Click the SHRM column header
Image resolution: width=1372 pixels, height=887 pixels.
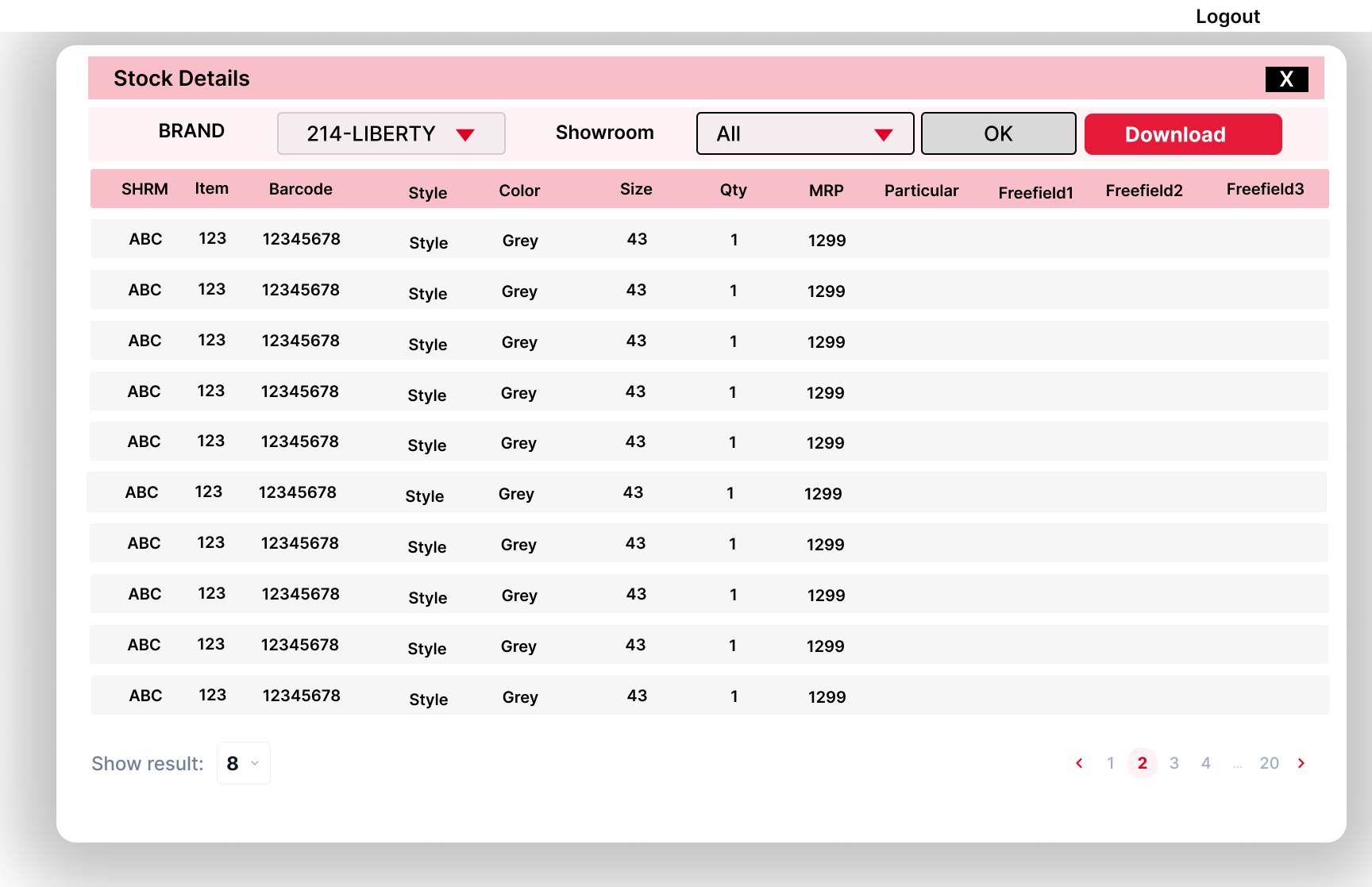[x=145, y=189]
